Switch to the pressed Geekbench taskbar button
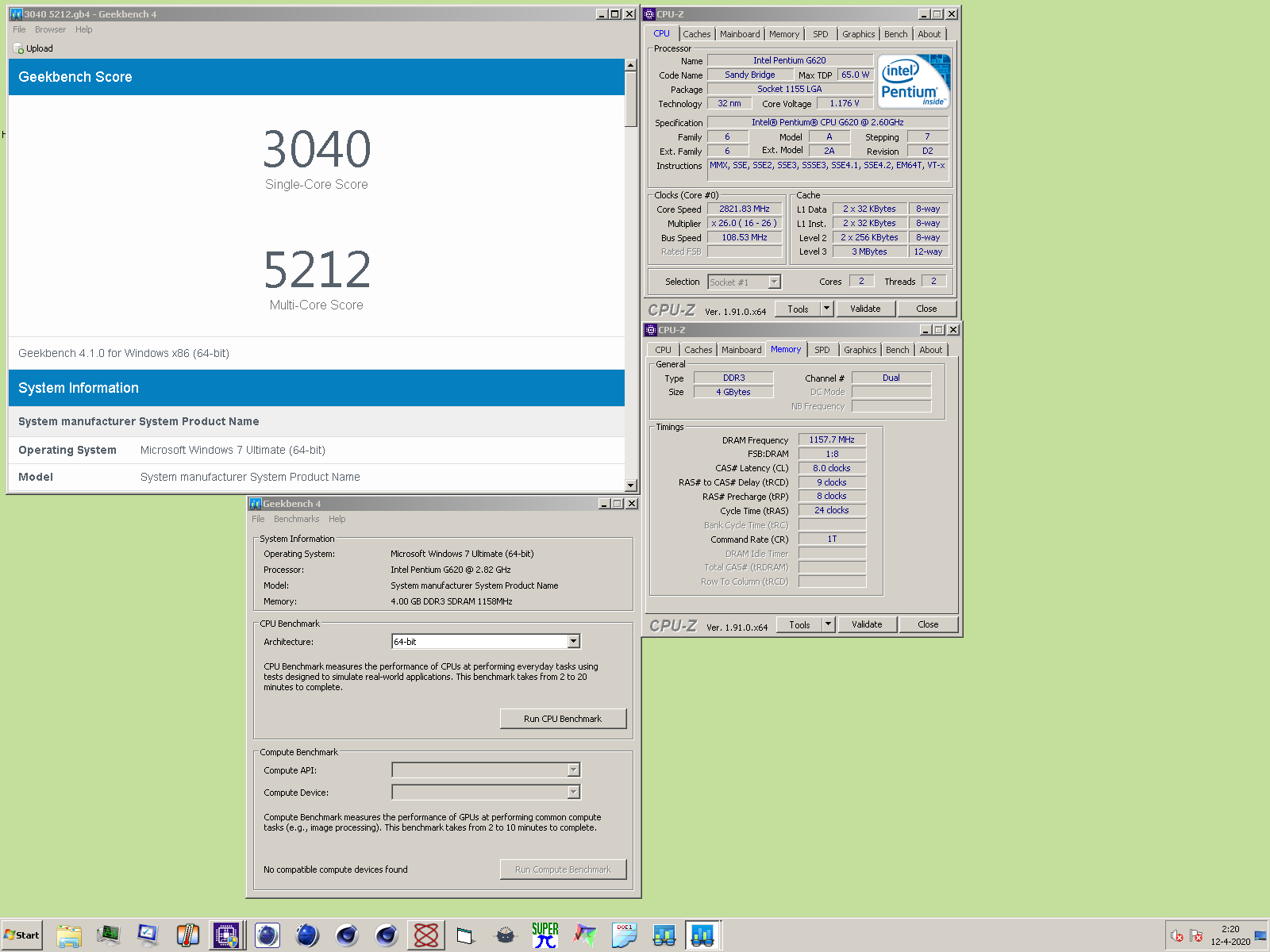The image size is (1270, 952). click(703, 935)
